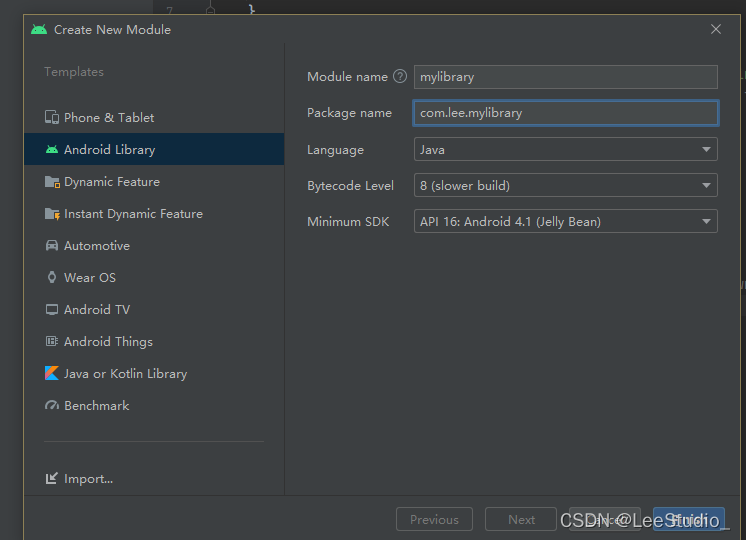Expand the Bytecode Level dropdown arrow

[707, 186]
